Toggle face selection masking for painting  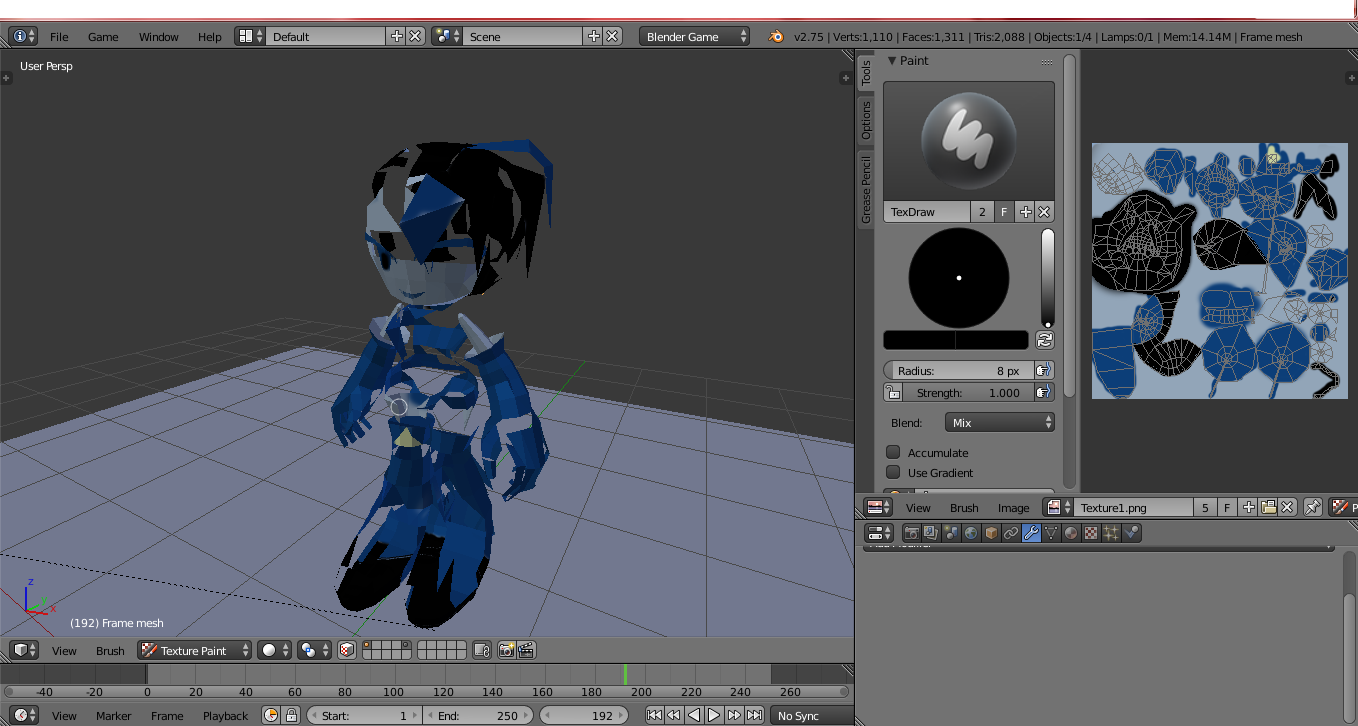[x=347, y=650]
